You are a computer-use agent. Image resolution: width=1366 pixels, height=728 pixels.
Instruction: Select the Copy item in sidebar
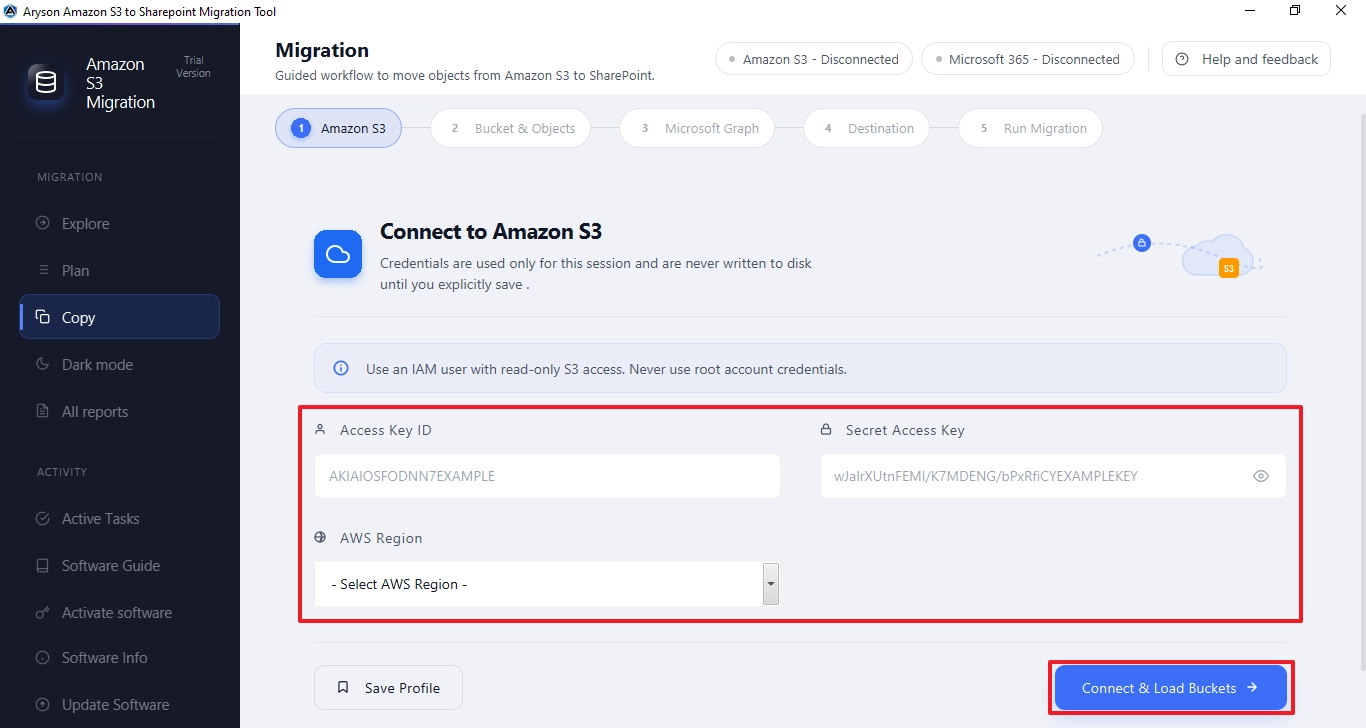(120, 318)
